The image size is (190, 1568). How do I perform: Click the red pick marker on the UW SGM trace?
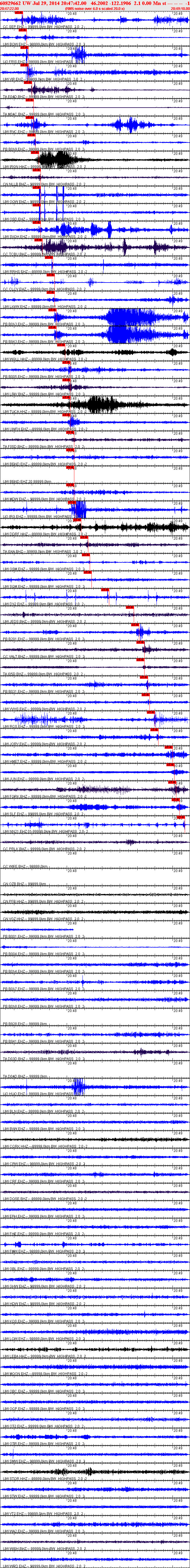point(105,590)
